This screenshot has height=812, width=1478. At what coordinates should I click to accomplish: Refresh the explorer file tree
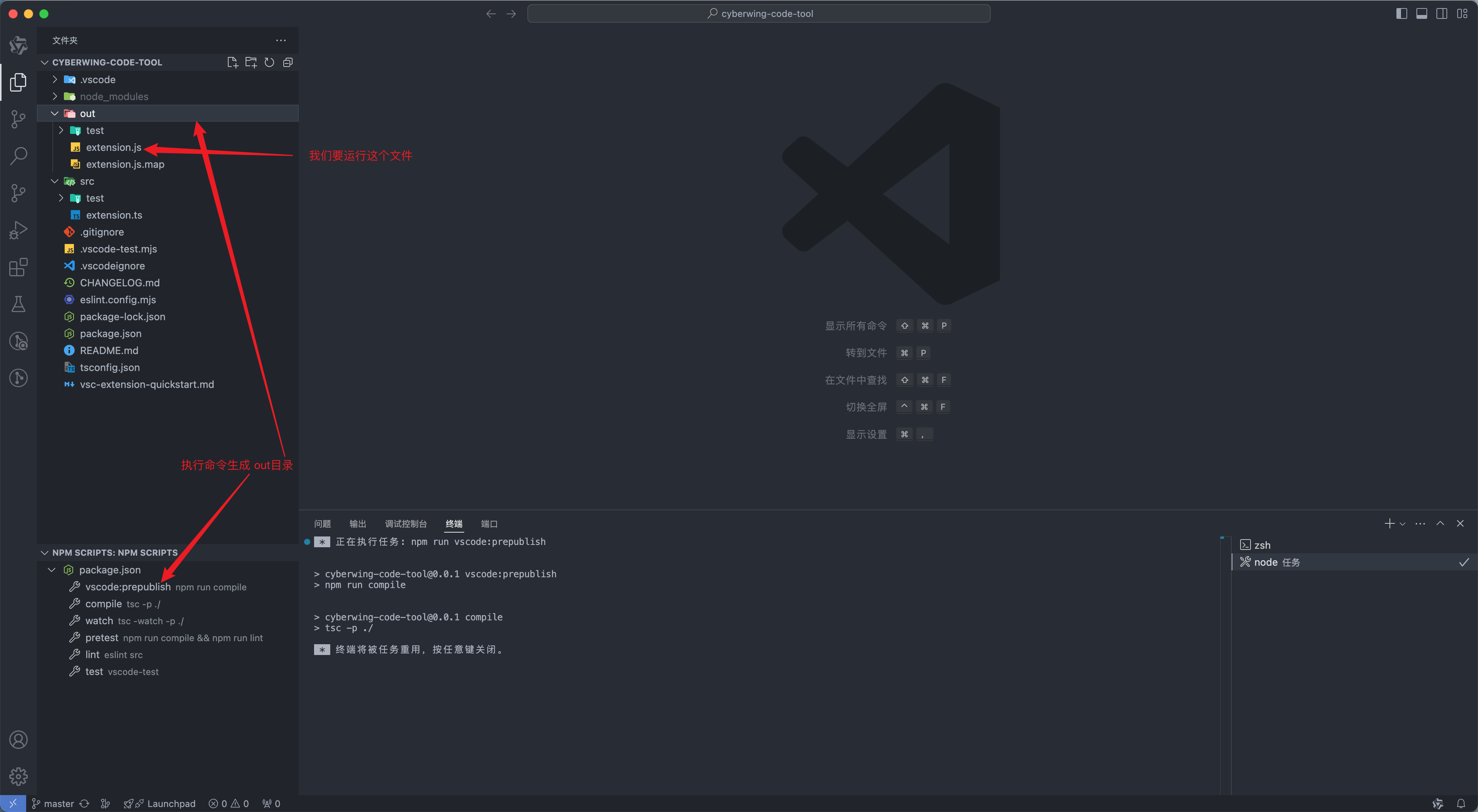(x=269, y=62)
